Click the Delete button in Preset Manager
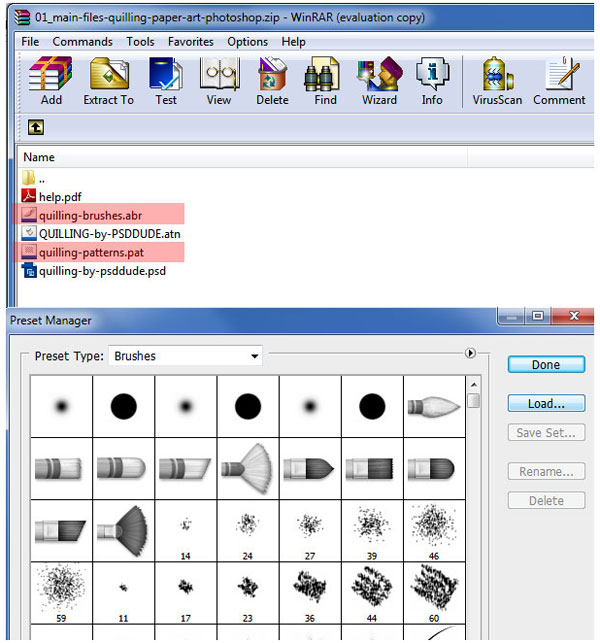The image size is (600, 643). (x=546, y=501)
